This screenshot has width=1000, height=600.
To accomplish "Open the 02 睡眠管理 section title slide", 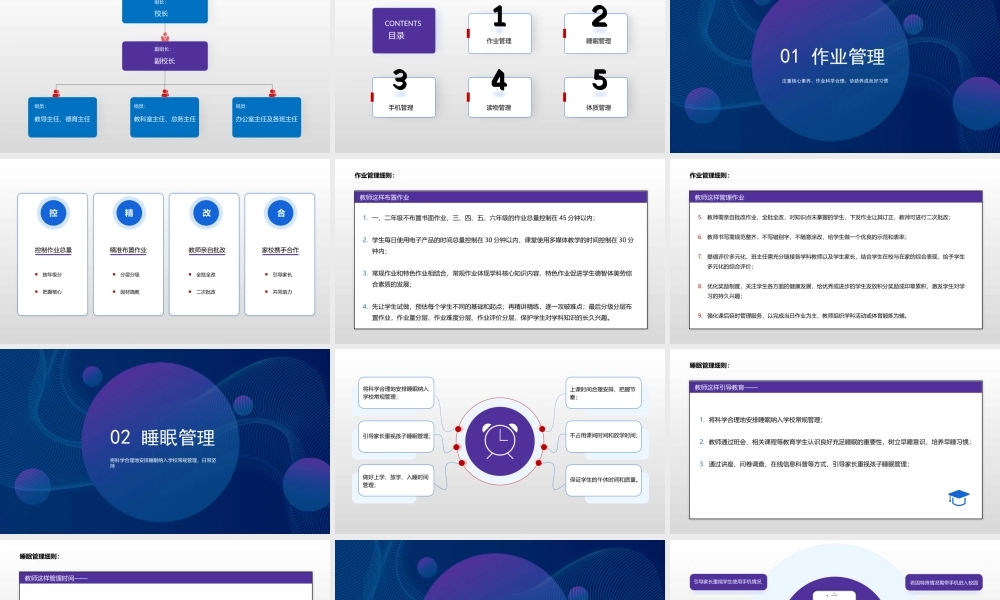I will click(165, 441).
